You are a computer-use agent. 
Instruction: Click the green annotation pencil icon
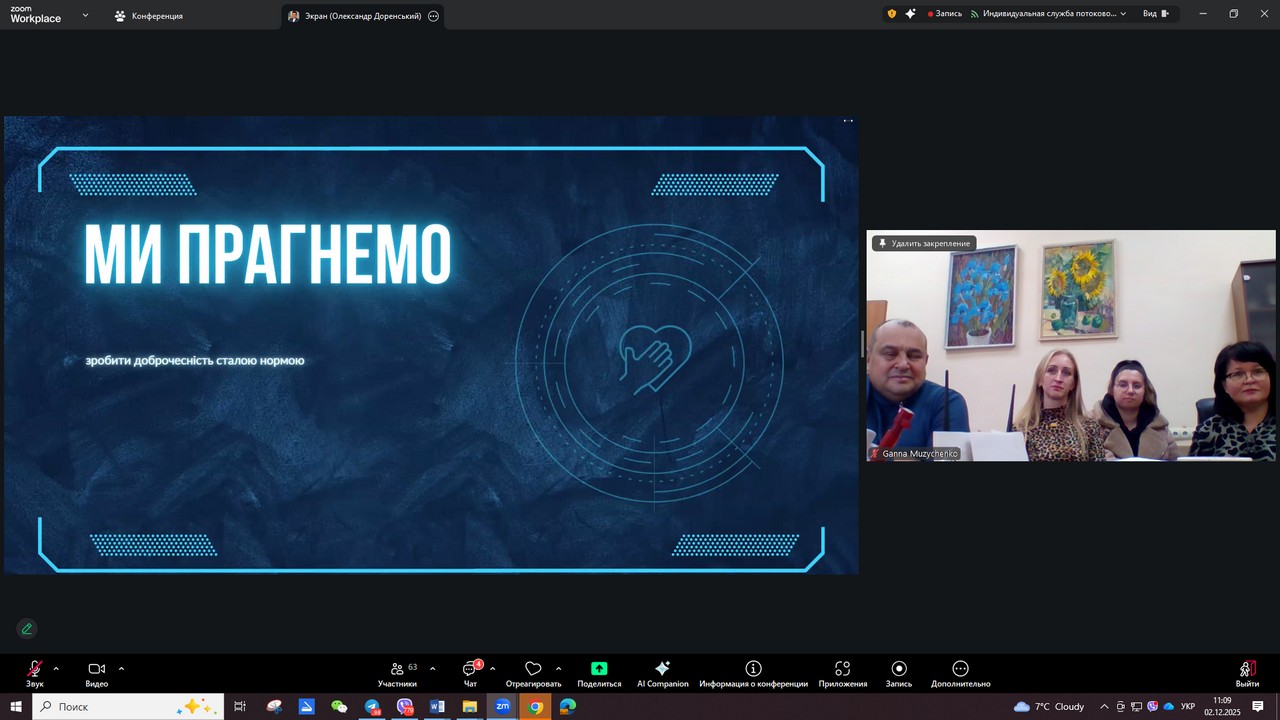[27, 628]
